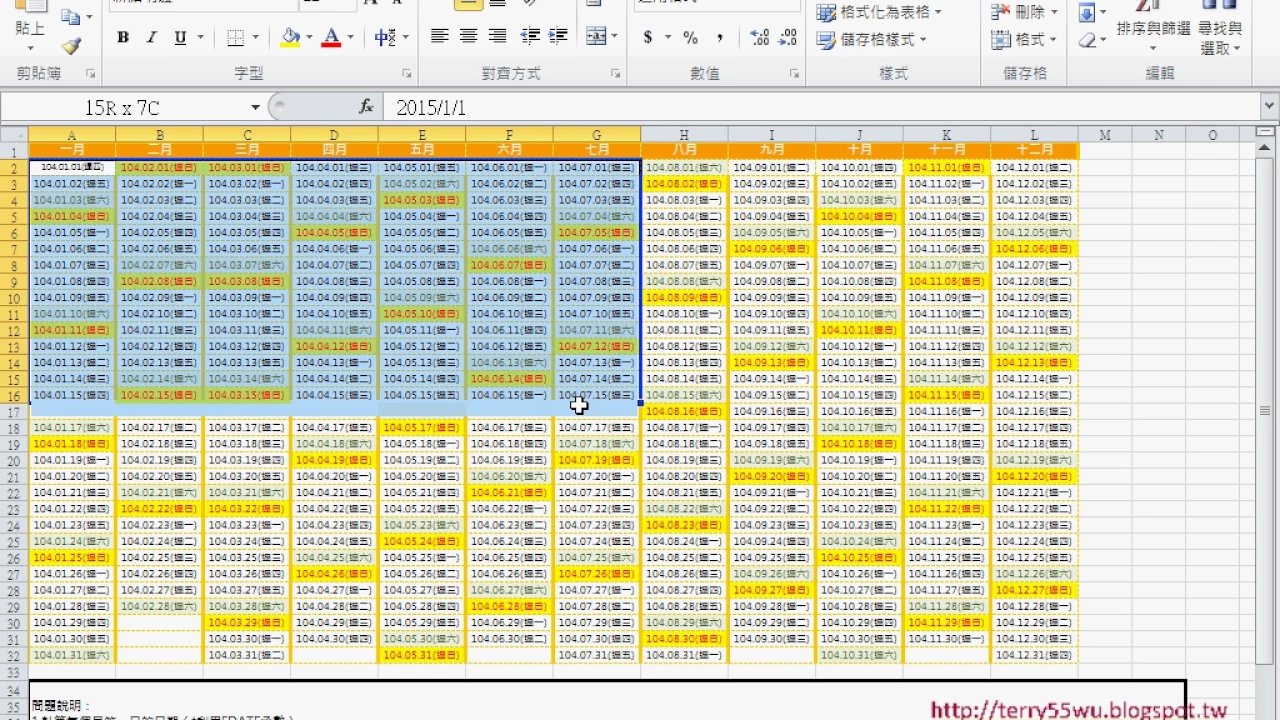Click the Paste (貼上) button
Screen dimensions: 1280x720
point(29,28)
